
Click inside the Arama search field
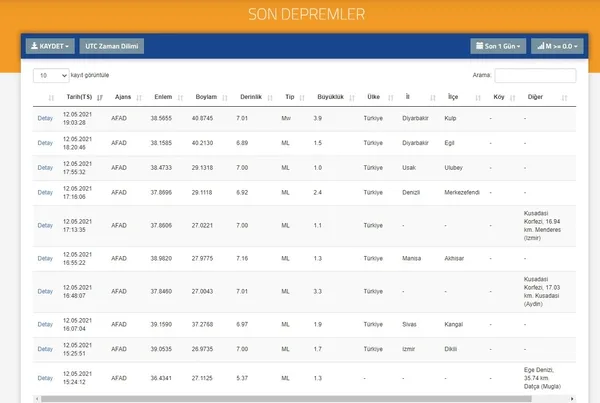tap(535, 75)
